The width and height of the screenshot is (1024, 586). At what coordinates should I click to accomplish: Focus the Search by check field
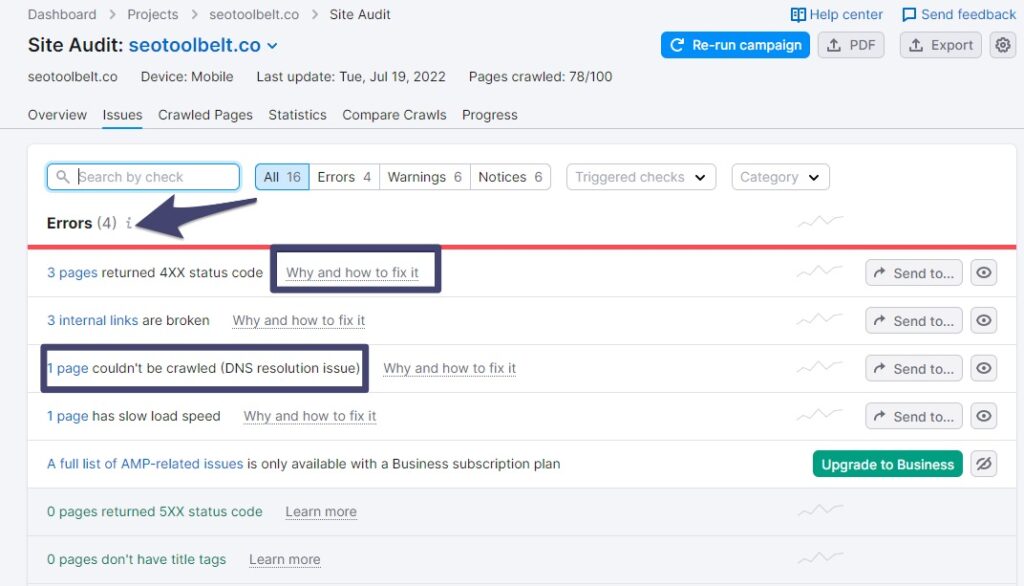(143, 177)
